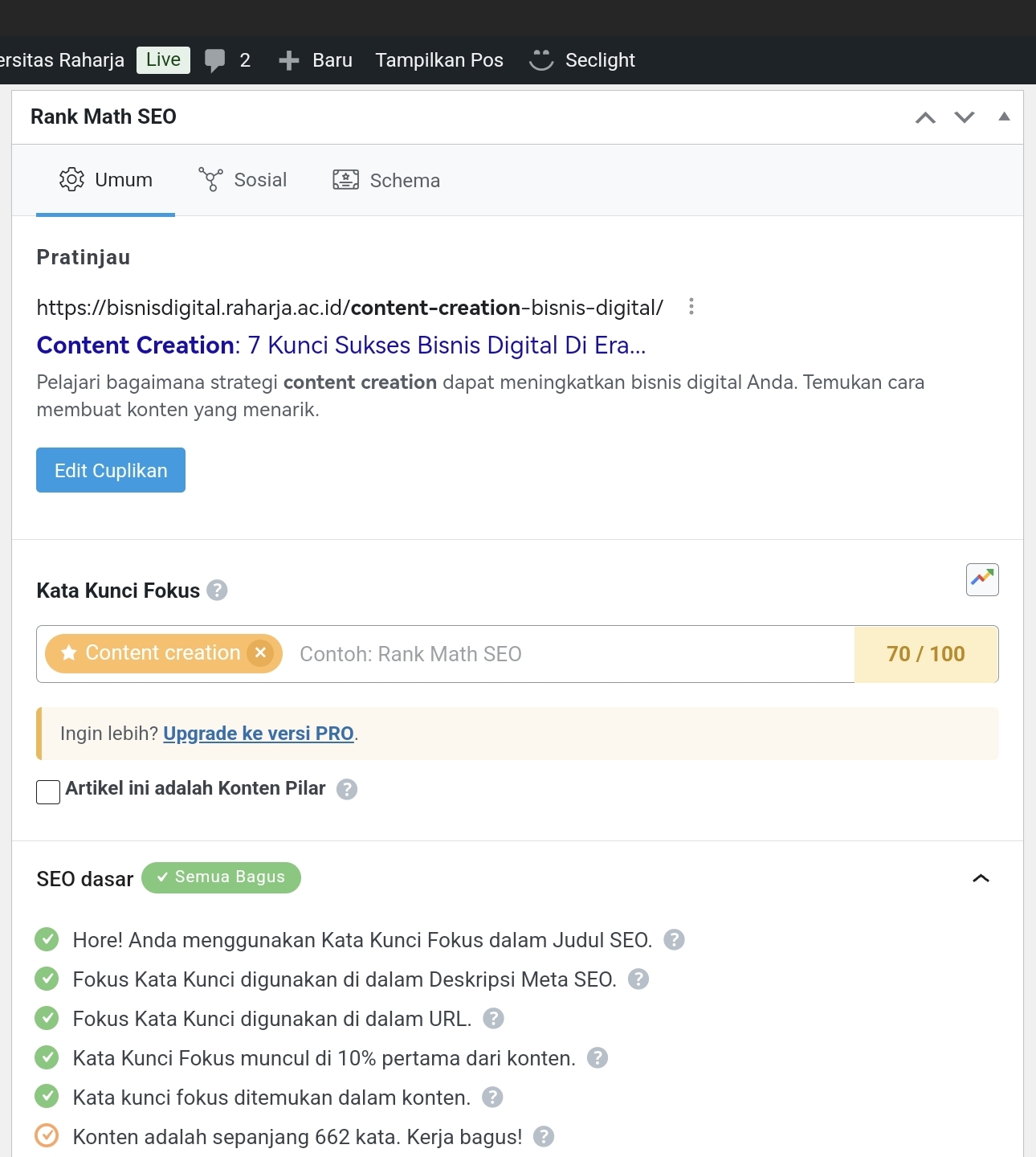This screenshot has height=1157, width=1036.
Task: Open help for keyword in URL check
Action: 493,1019
